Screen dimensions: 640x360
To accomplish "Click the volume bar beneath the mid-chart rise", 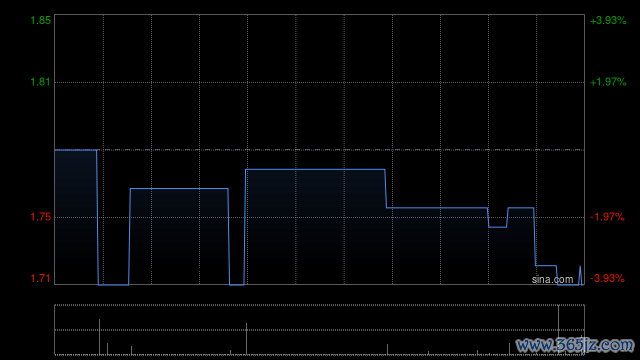I will (x=246, y=339).
